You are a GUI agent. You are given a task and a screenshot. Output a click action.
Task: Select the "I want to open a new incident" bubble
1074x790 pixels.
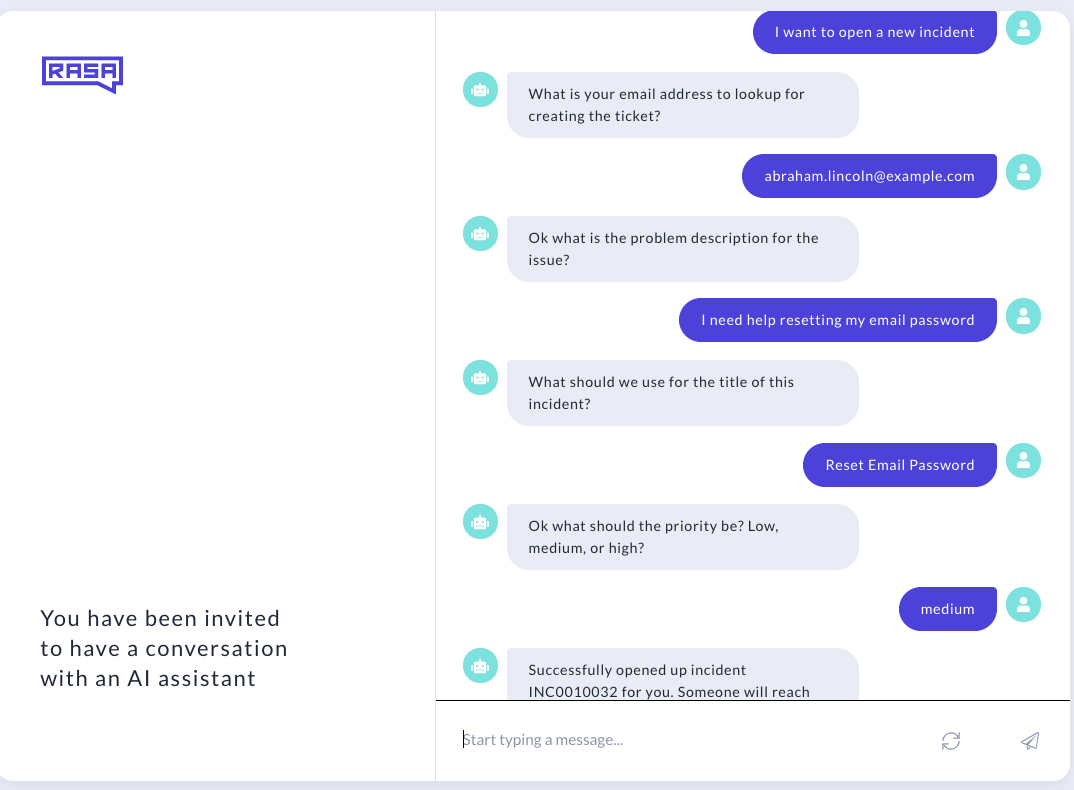point(874,32)
